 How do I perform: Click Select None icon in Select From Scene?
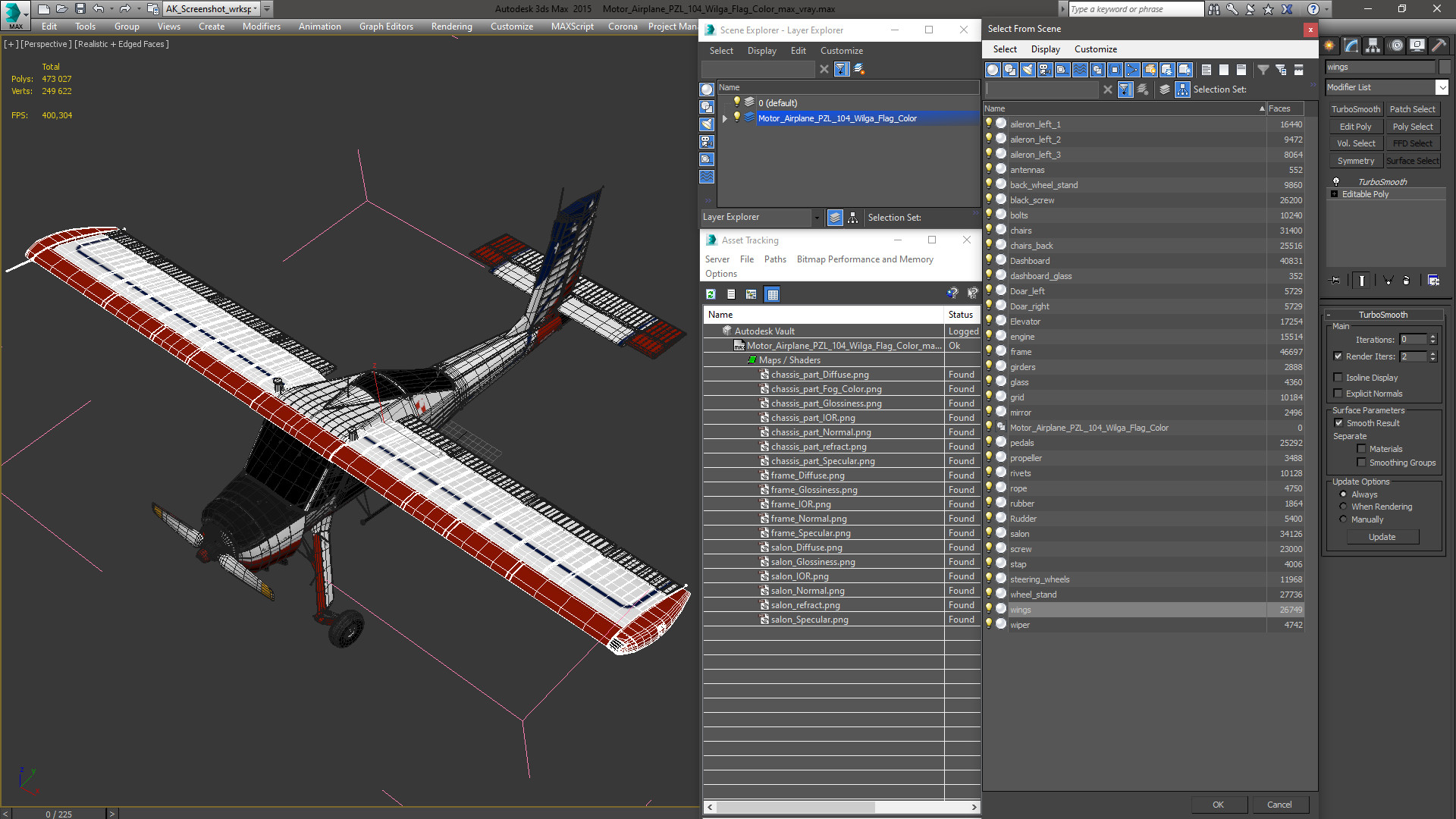pyautogui.click(x=1223, y=70)
